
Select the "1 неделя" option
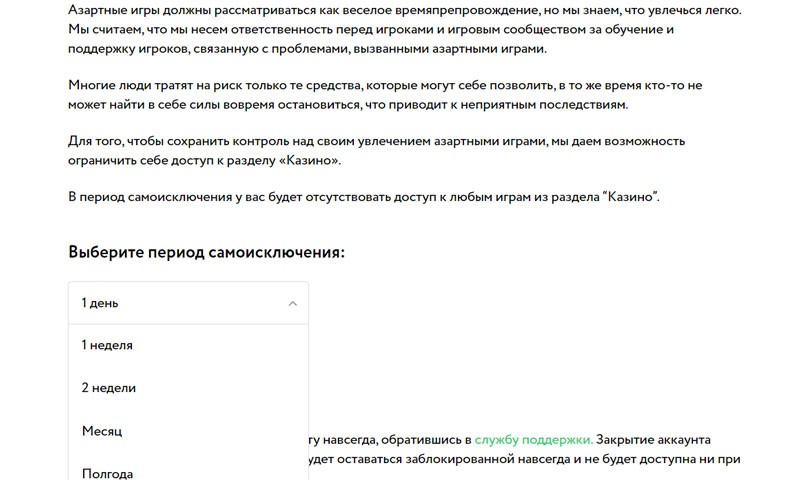(107, 345)
